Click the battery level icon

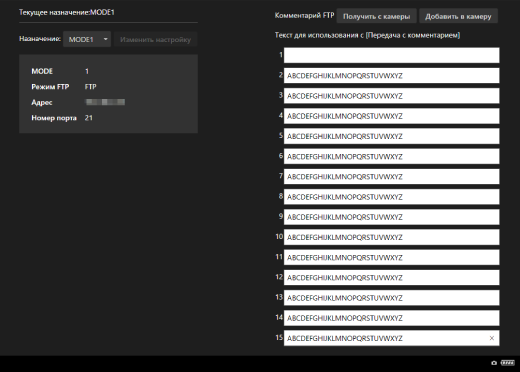[x=507, y=362]
